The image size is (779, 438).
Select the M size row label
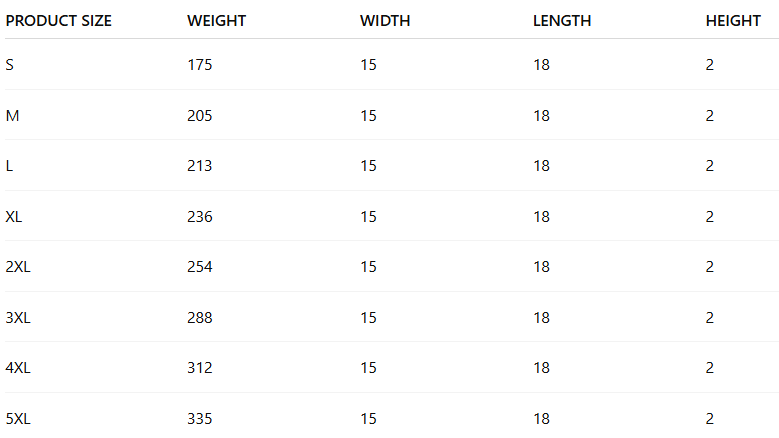pyautogui.click(x=12, y=116)
